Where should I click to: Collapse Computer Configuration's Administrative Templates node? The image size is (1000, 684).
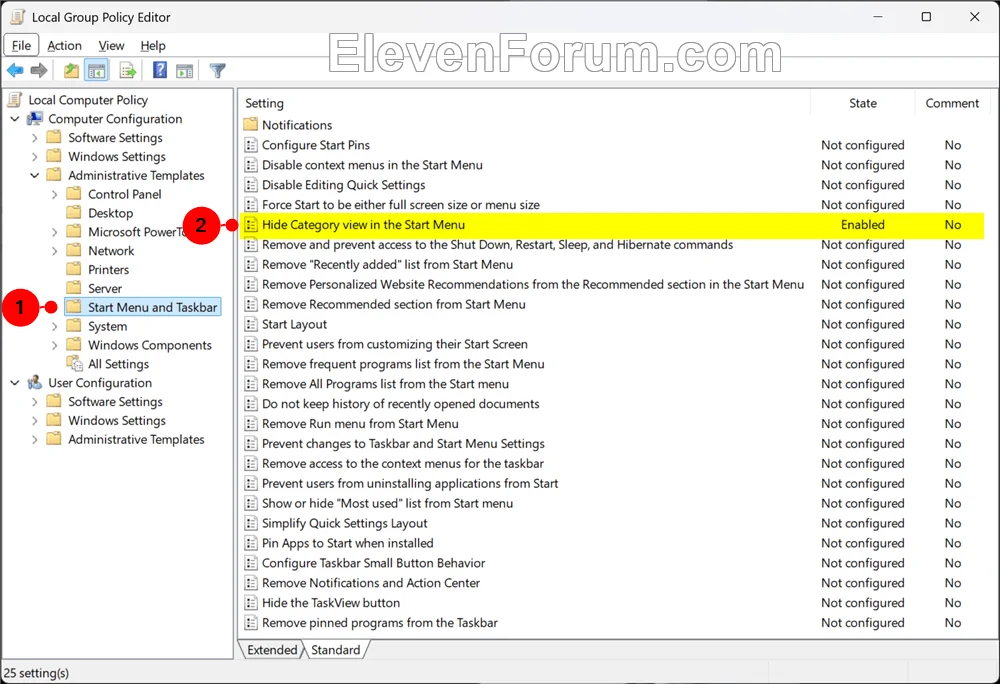(34, 175)
